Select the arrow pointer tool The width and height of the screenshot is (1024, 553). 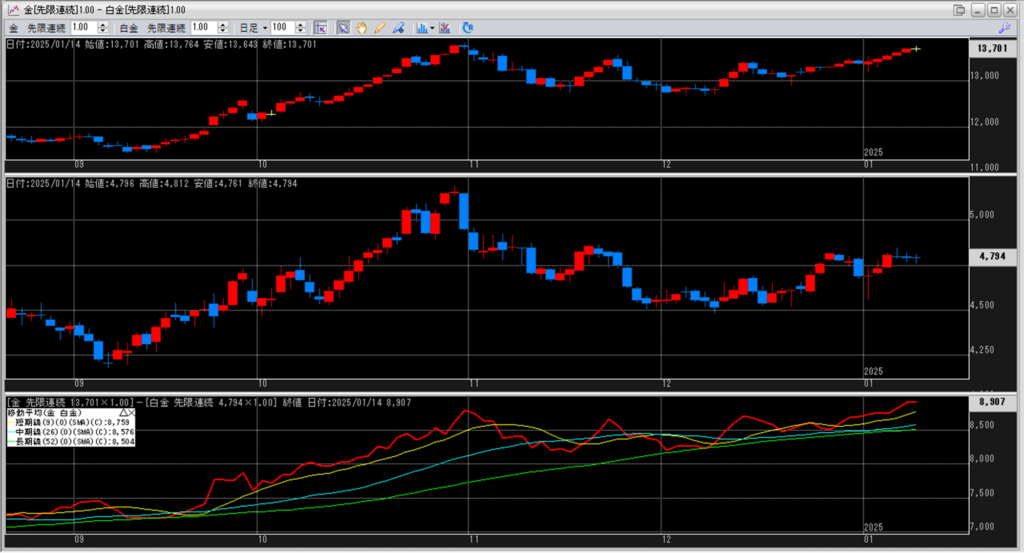pyautogui.click(x=343, y=28)
